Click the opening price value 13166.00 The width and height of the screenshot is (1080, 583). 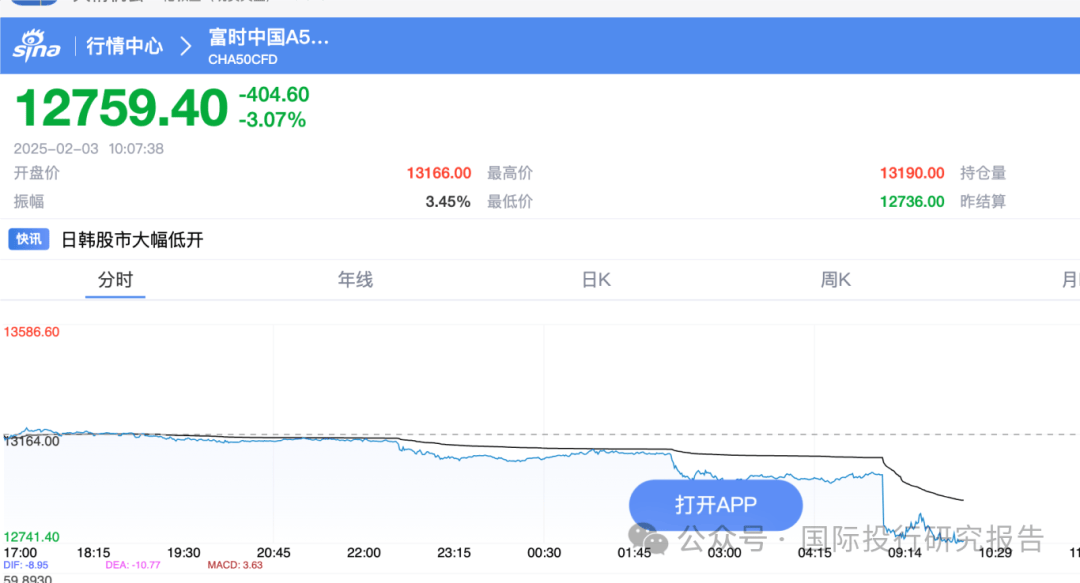[x=439, y=172]
